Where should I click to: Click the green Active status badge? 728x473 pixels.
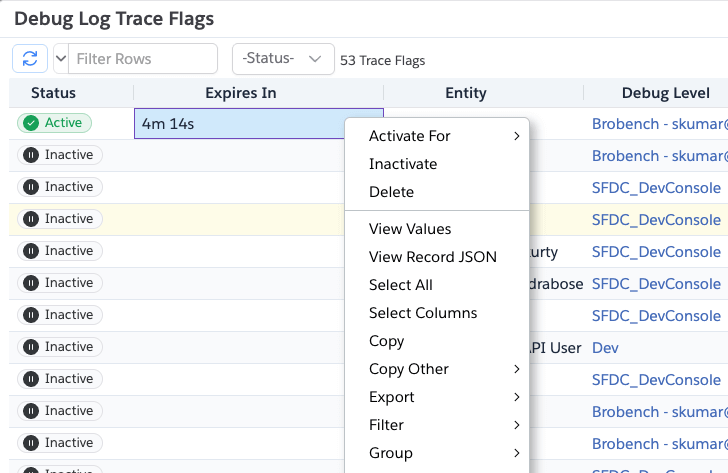point(55,123)
